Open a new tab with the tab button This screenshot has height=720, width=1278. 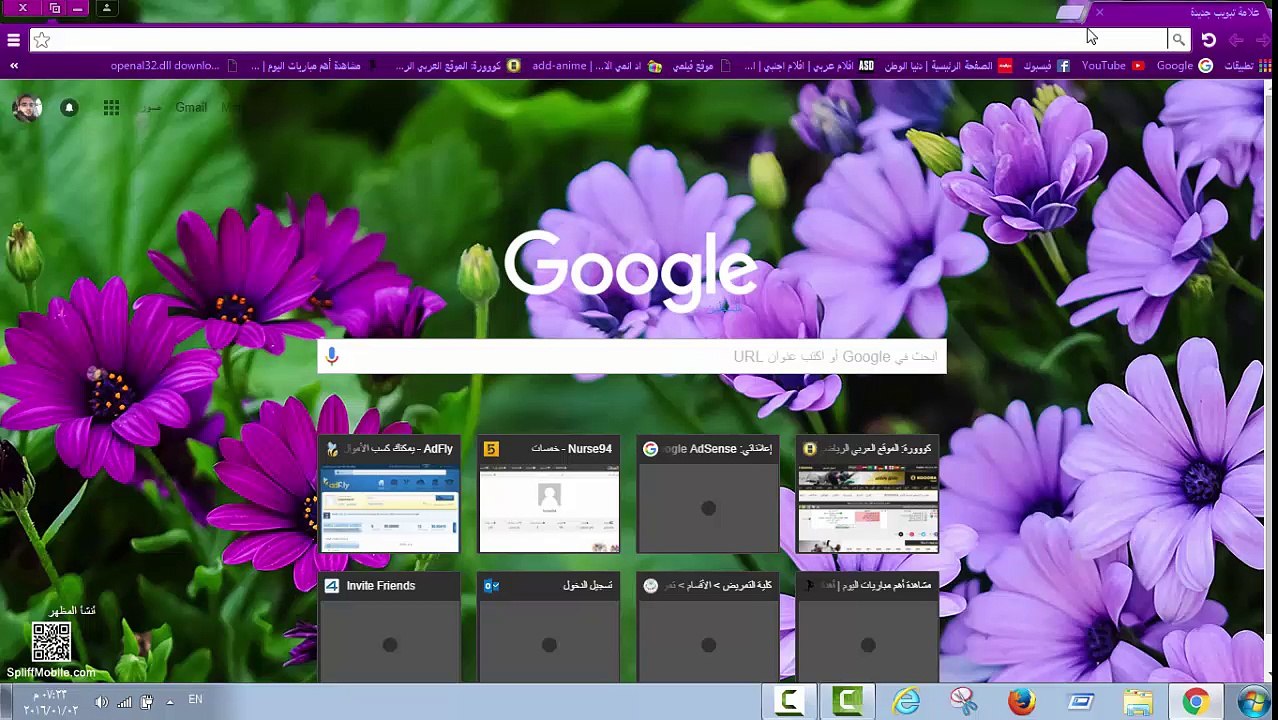[1070, 13]
